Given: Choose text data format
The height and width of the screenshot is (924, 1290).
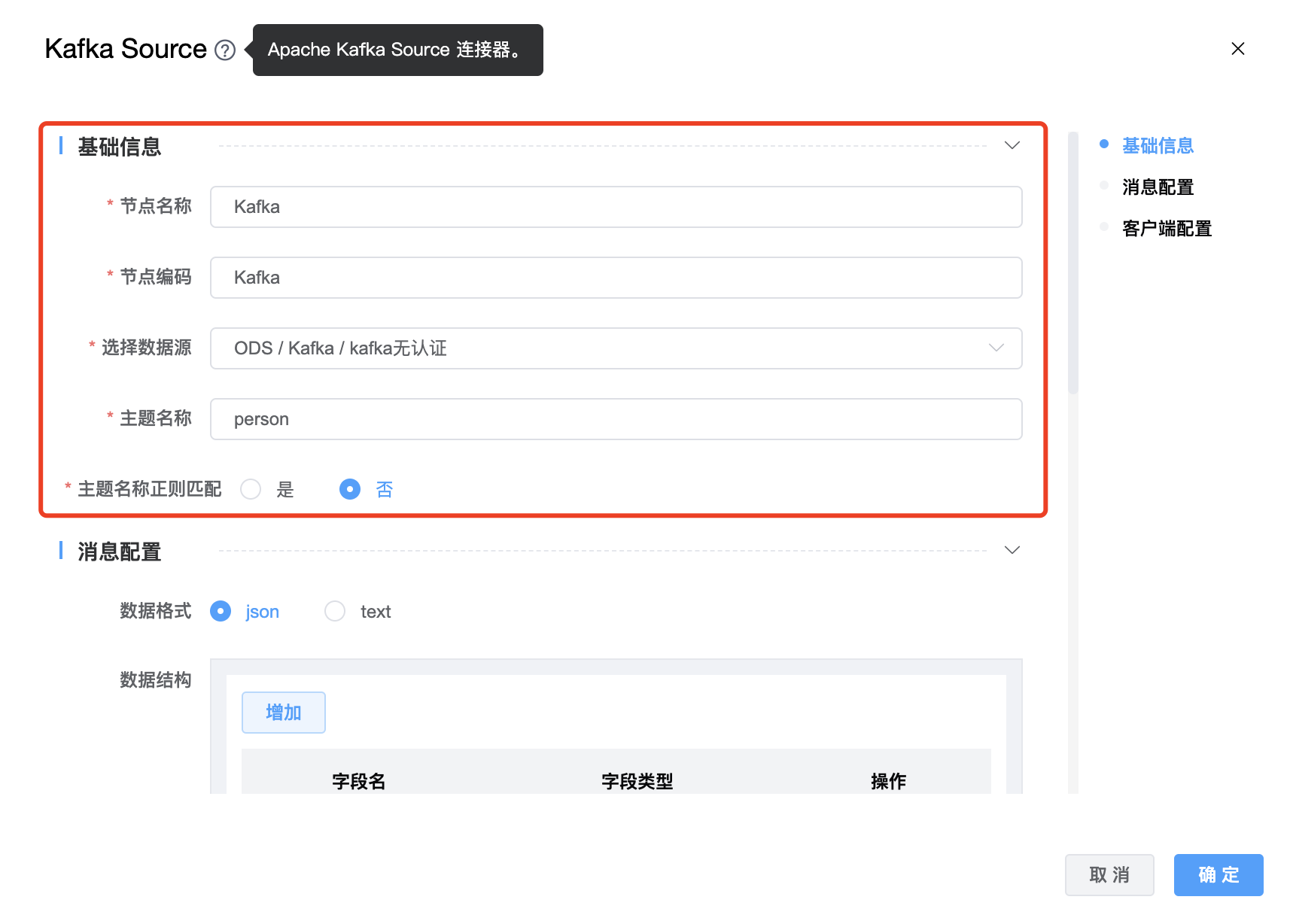Looking at the screenshot, I should tap(335, 611).
